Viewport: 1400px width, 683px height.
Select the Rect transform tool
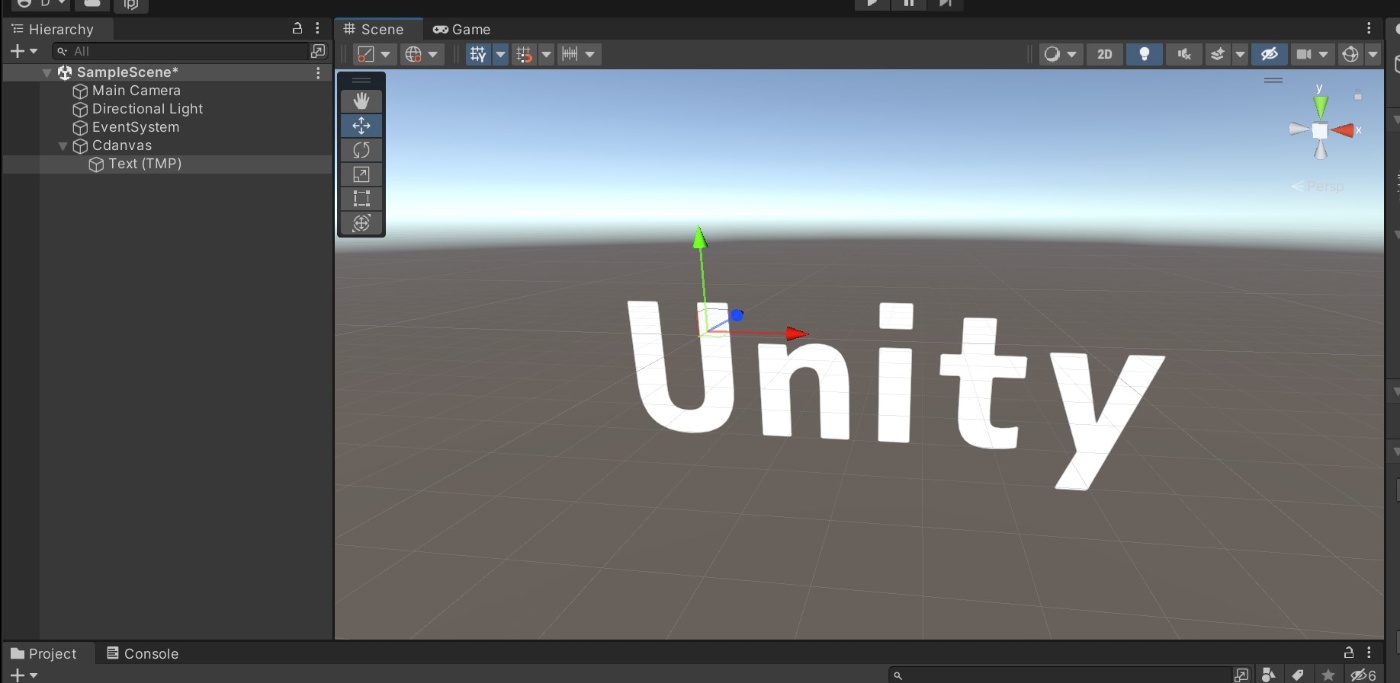(361, 199)
